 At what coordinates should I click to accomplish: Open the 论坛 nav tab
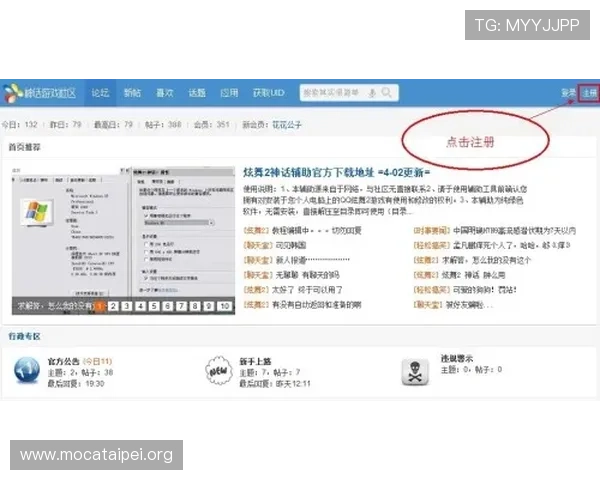click(x=100, y=93)
